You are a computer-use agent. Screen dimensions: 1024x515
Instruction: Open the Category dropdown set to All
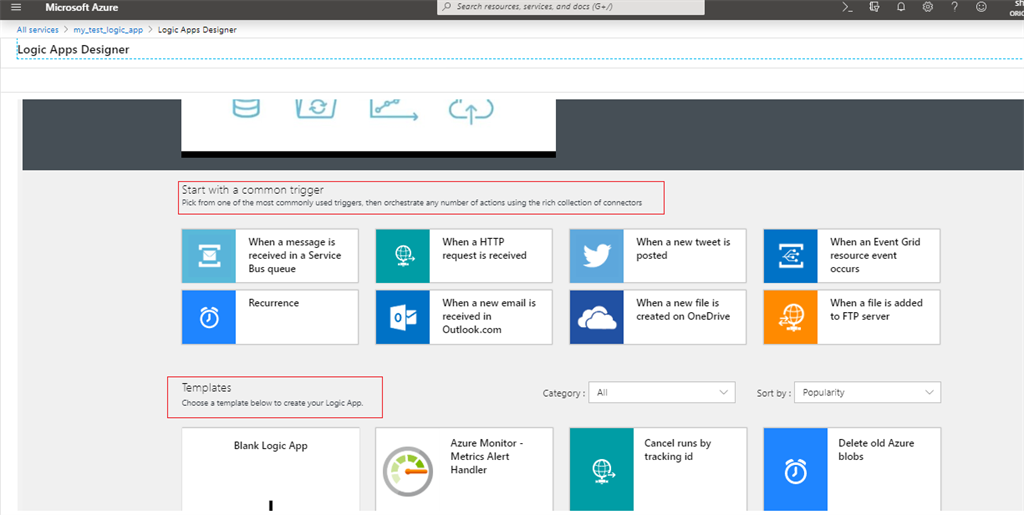coord(662,392)
